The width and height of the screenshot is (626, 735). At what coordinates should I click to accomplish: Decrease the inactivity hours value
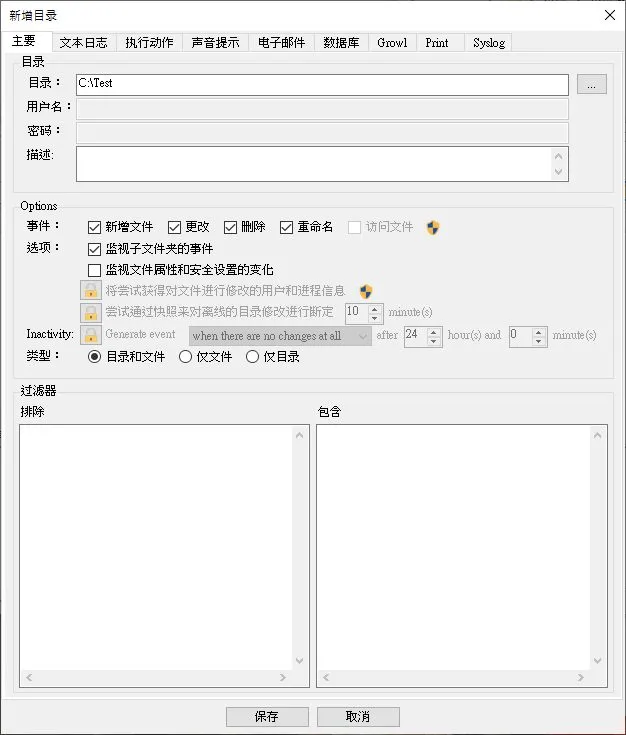[433, 341]
